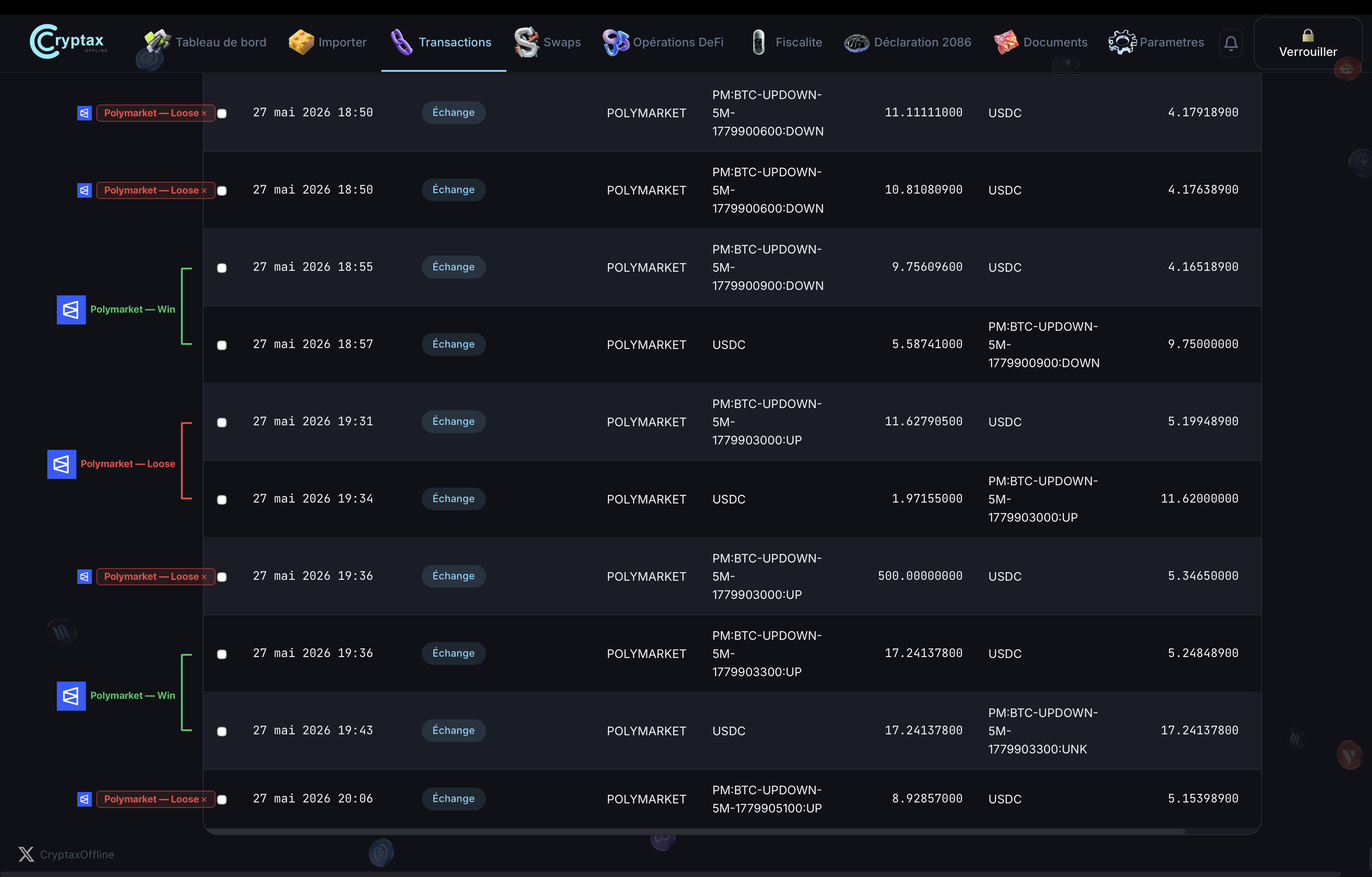The image size is (1372, 877).
Task: Click the Cryptax logo
Action: tap(68, 41)
